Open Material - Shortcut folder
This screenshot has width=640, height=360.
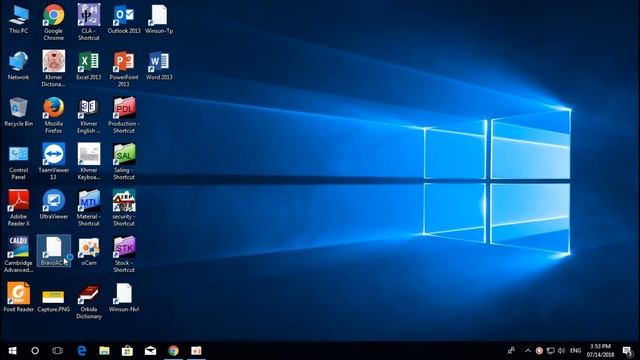[89, 208]
